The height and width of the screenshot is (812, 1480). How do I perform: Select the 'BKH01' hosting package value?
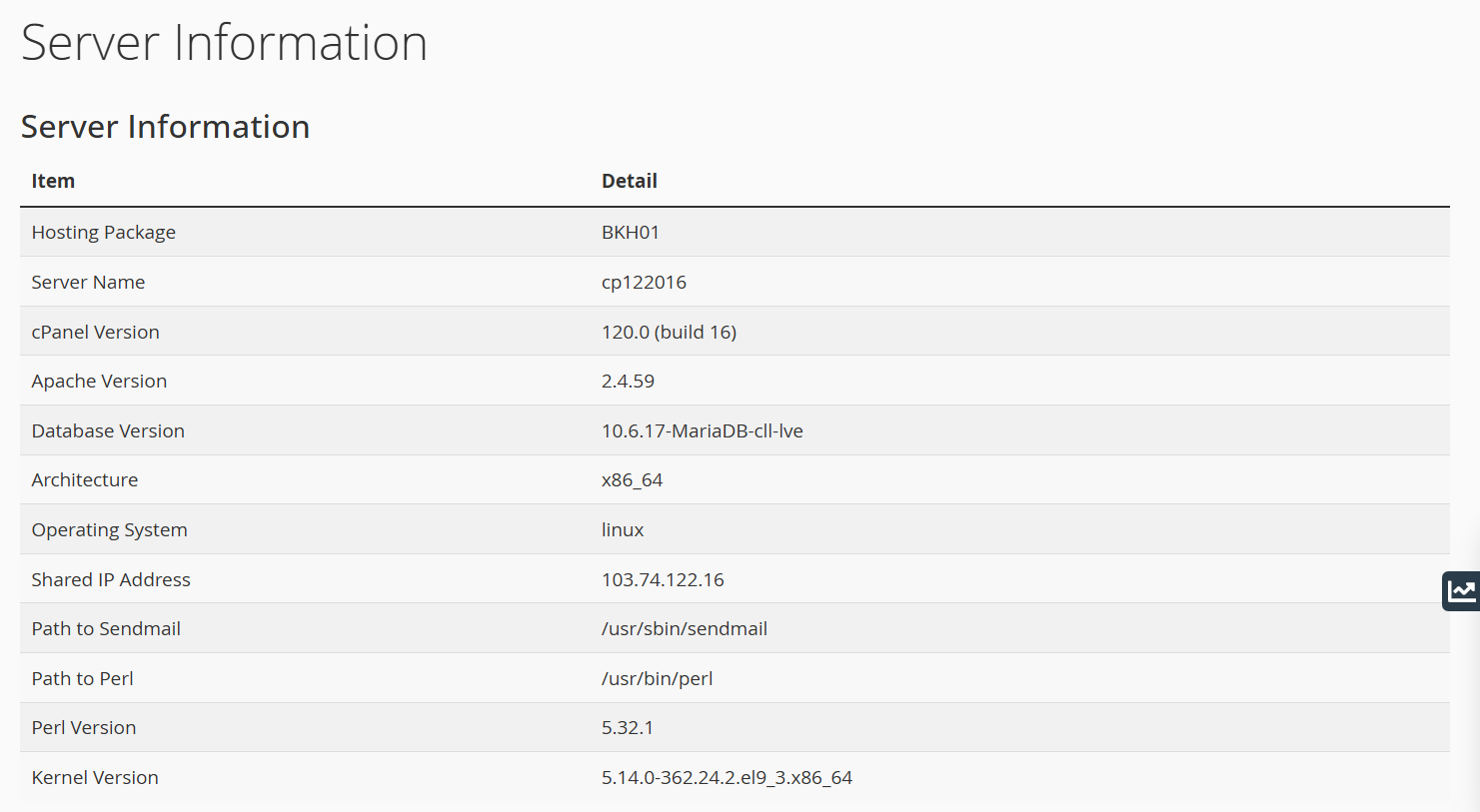[x=630, y=232]
